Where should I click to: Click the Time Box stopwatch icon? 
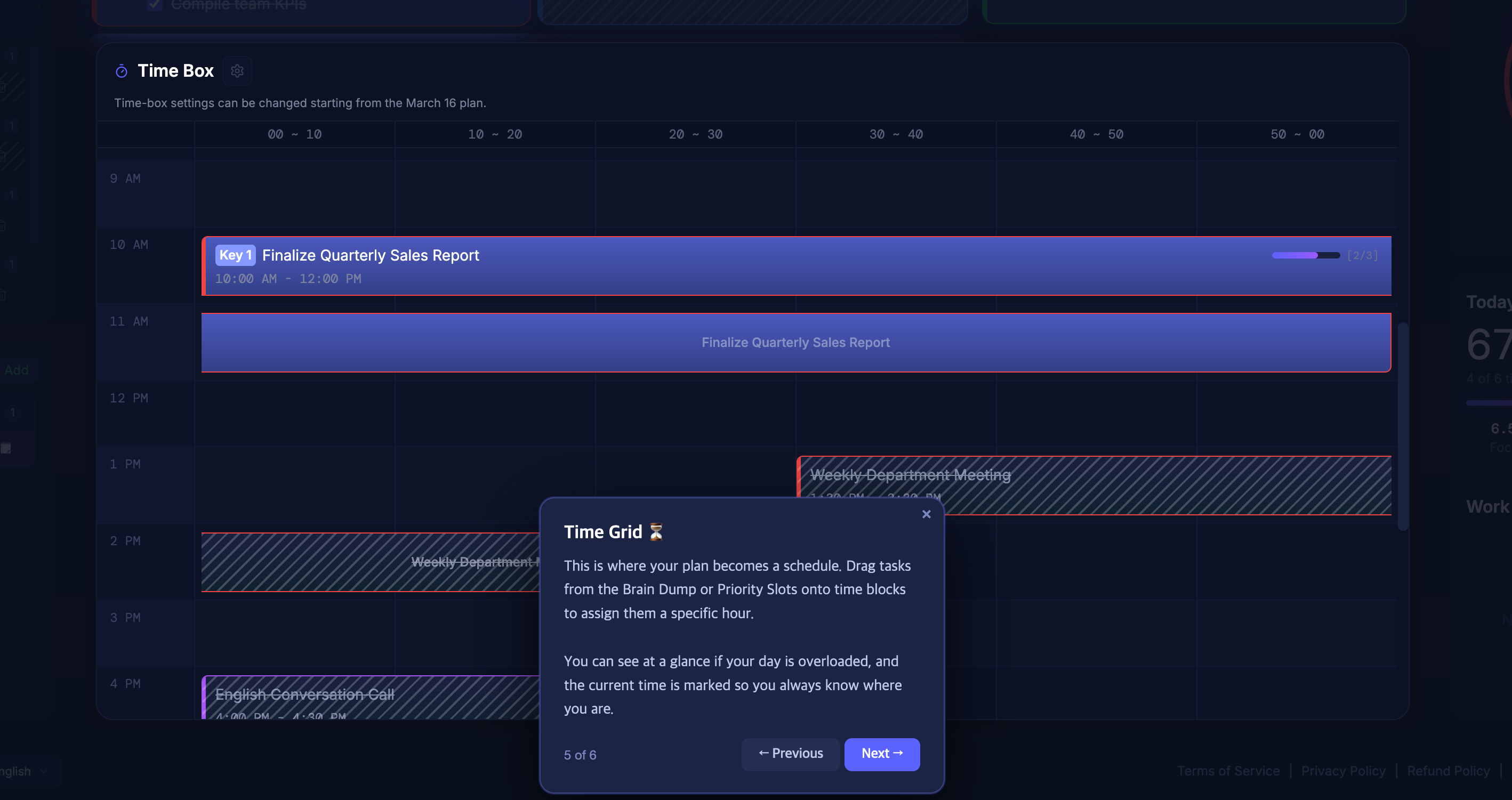coord(122,71)
